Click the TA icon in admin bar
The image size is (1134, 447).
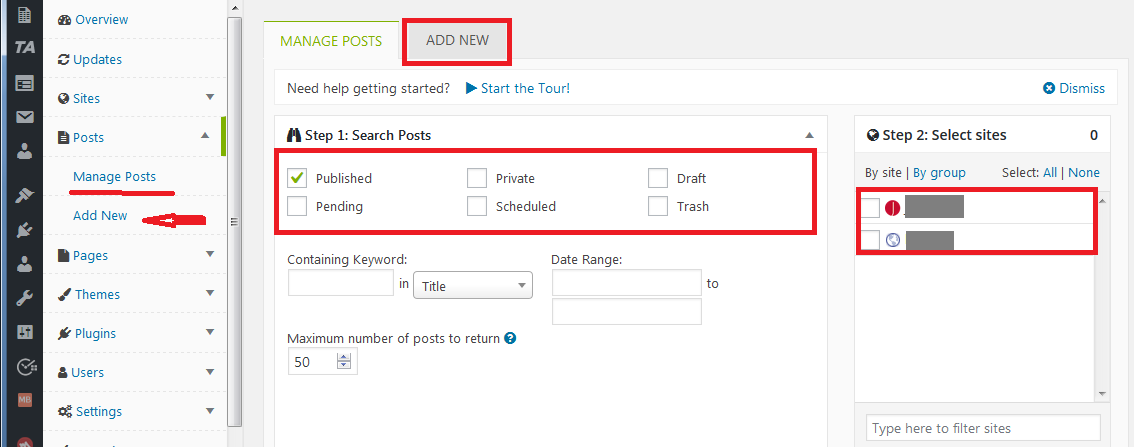25,48
